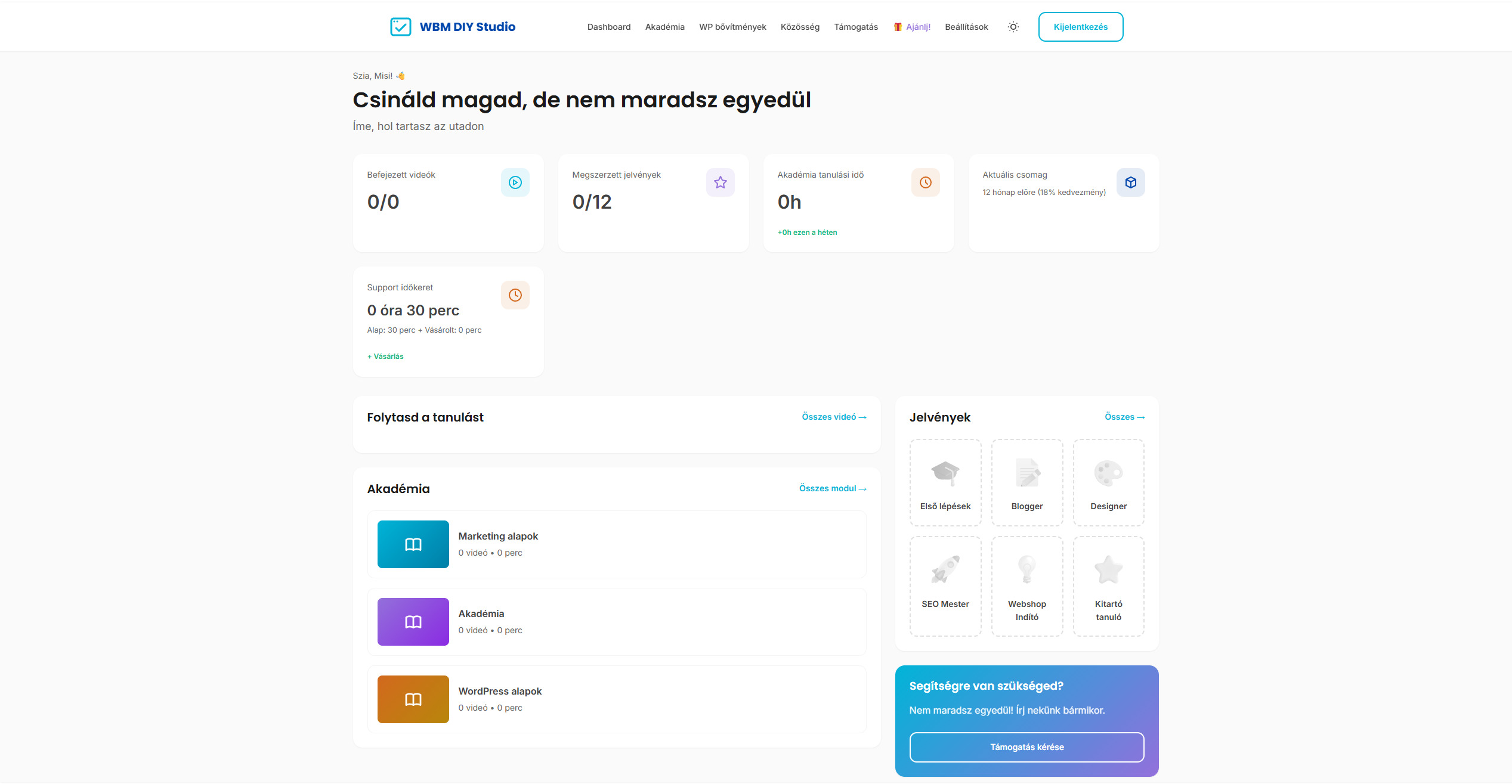Open the + Vásárlás link
This screenshot has width=1512, height=784.
(x=385, y=356)
